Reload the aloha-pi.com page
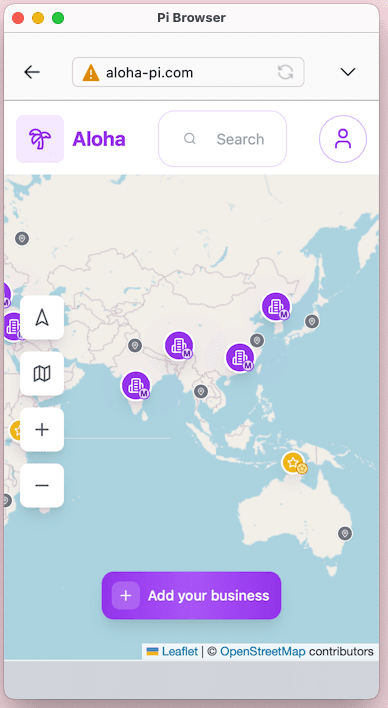 [x=285, y=72]
